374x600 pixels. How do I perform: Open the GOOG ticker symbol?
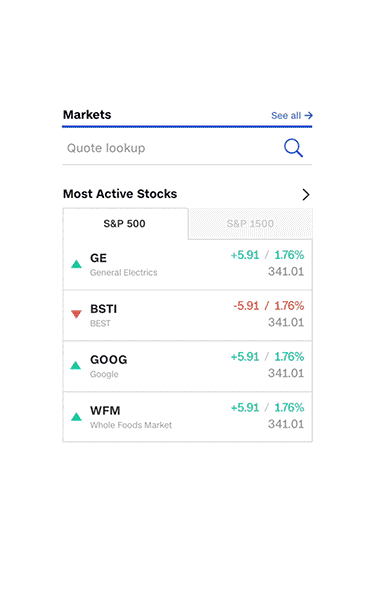(109, 360)
